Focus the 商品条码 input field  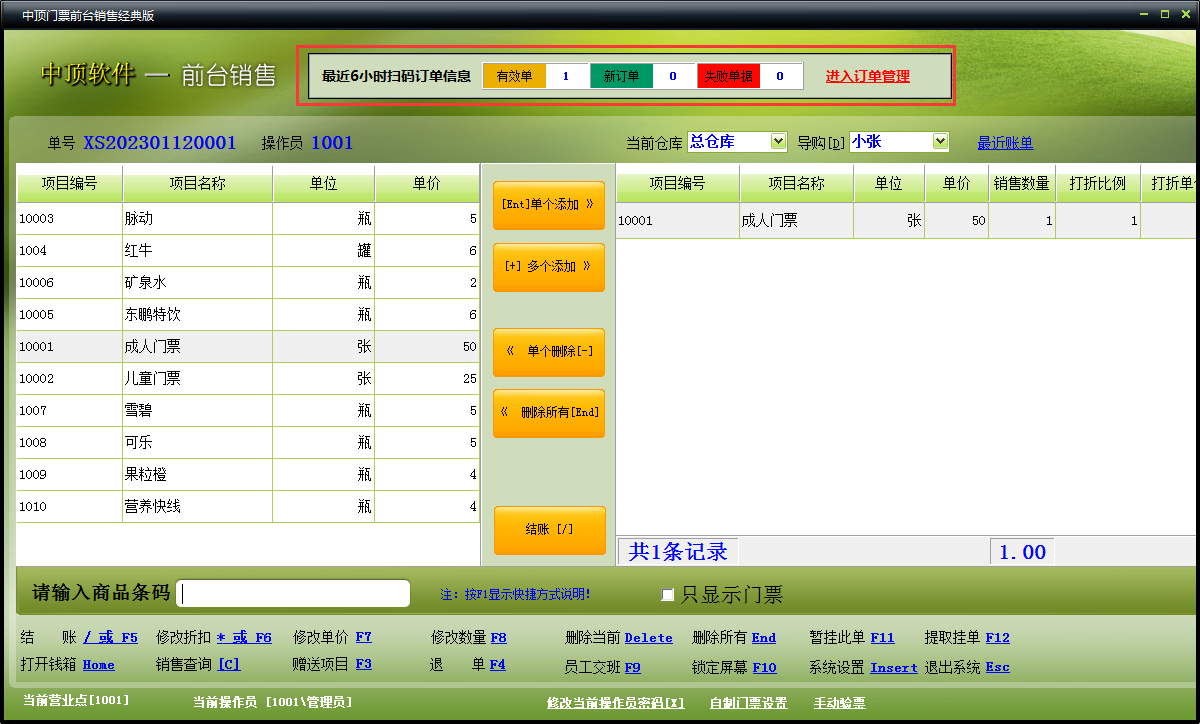[x=294, y=593]
